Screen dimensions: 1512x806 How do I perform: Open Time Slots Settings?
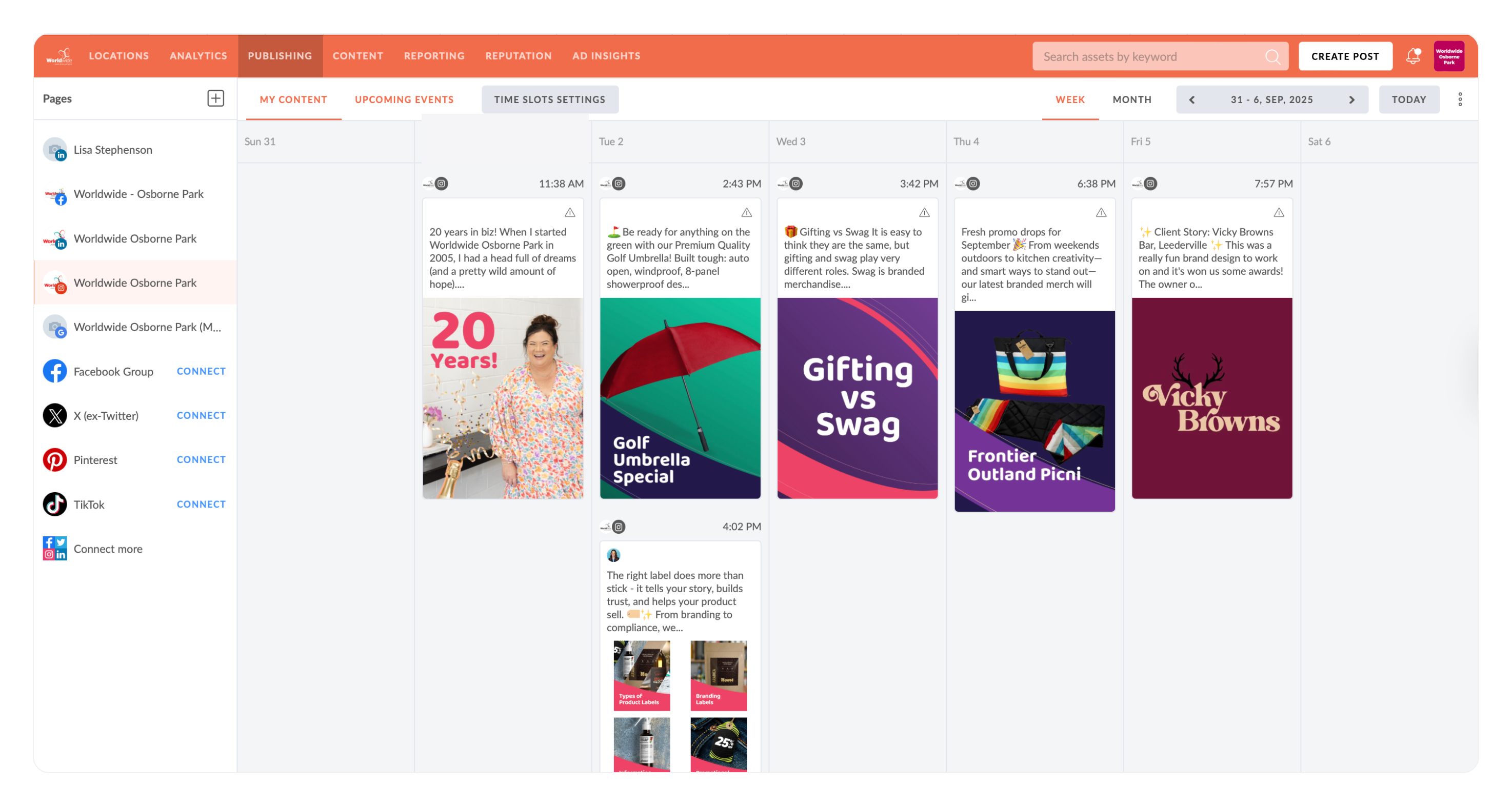[x=550, y=99]
